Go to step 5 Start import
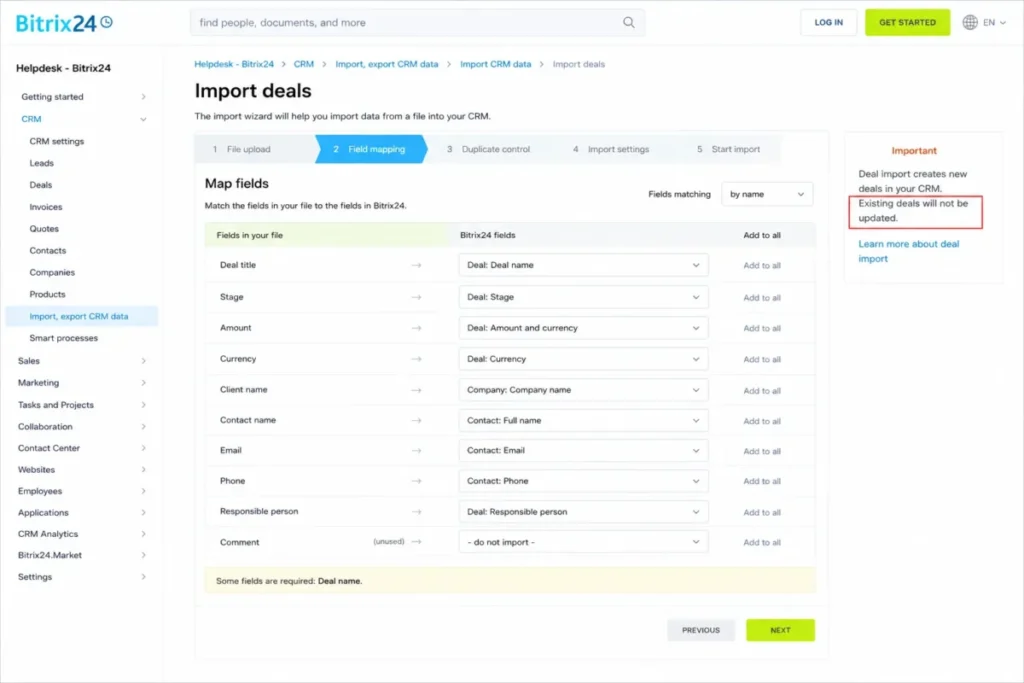This screenshot has height=683, width=1024. (x=728, y=149)
